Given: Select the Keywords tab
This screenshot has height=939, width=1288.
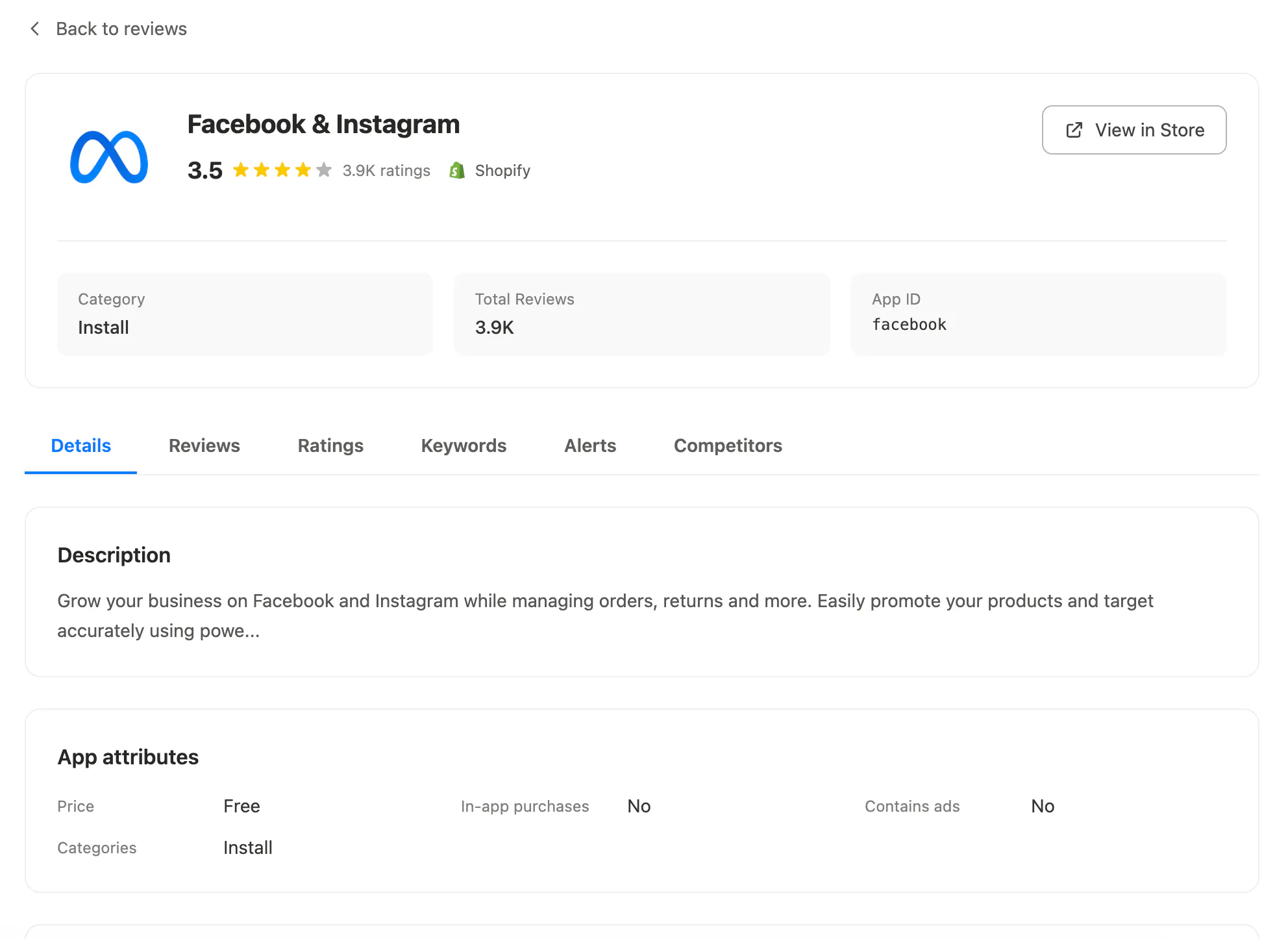Looking at the screenshot, I should click(x=464, y=445).
